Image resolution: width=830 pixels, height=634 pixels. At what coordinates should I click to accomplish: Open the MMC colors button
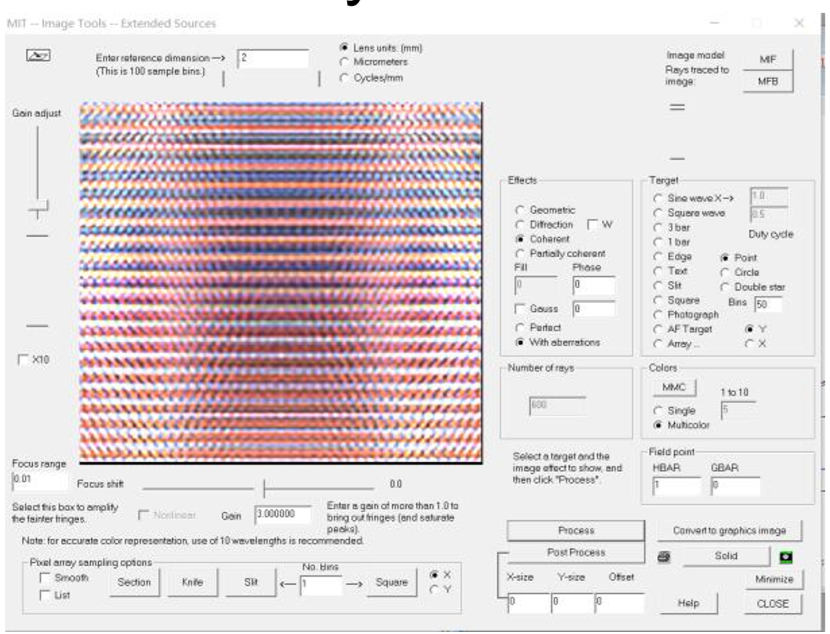click(x=667, y=386)
